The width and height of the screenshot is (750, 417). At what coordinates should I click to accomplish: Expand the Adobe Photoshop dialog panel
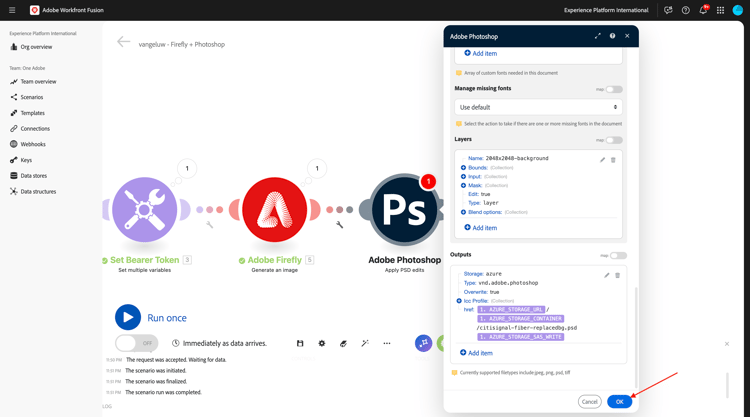point(597,36)
